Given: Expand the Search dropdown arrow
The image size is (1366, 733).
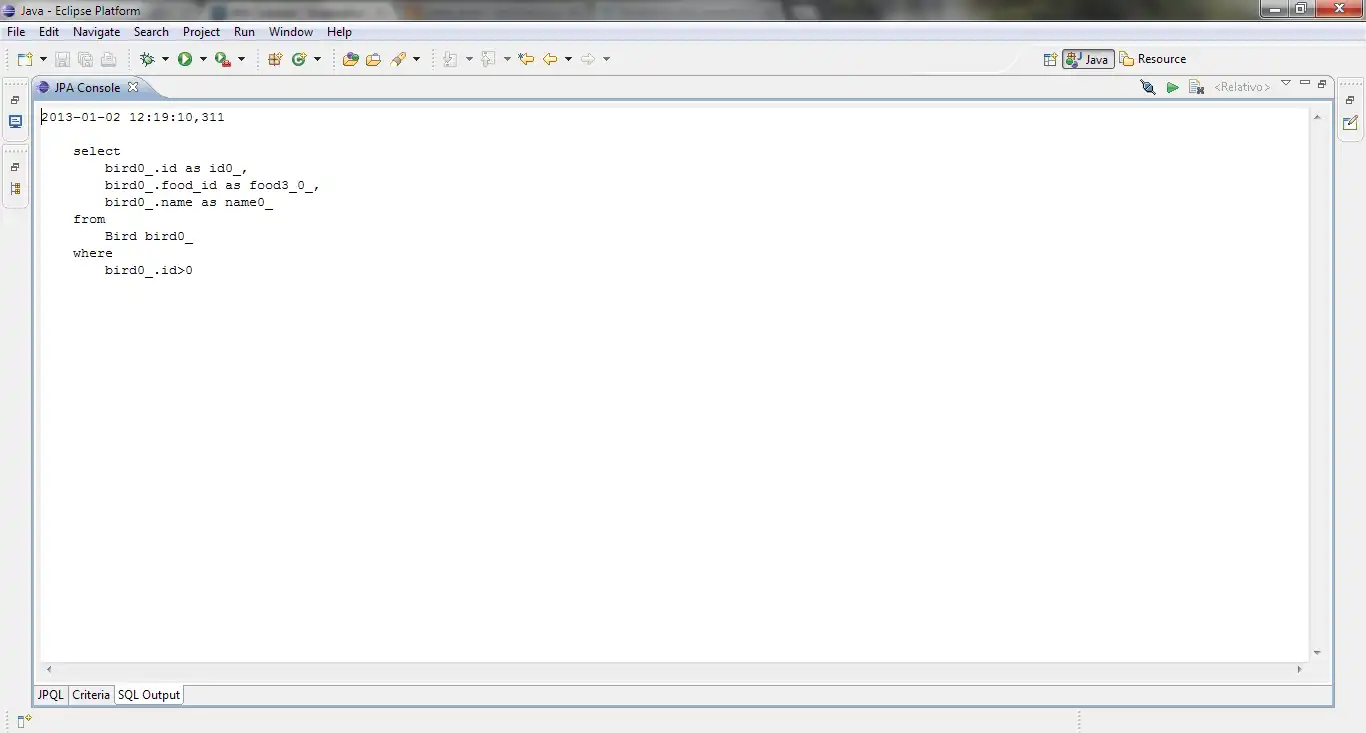Looking at the screenshot, I should point(416,59).
